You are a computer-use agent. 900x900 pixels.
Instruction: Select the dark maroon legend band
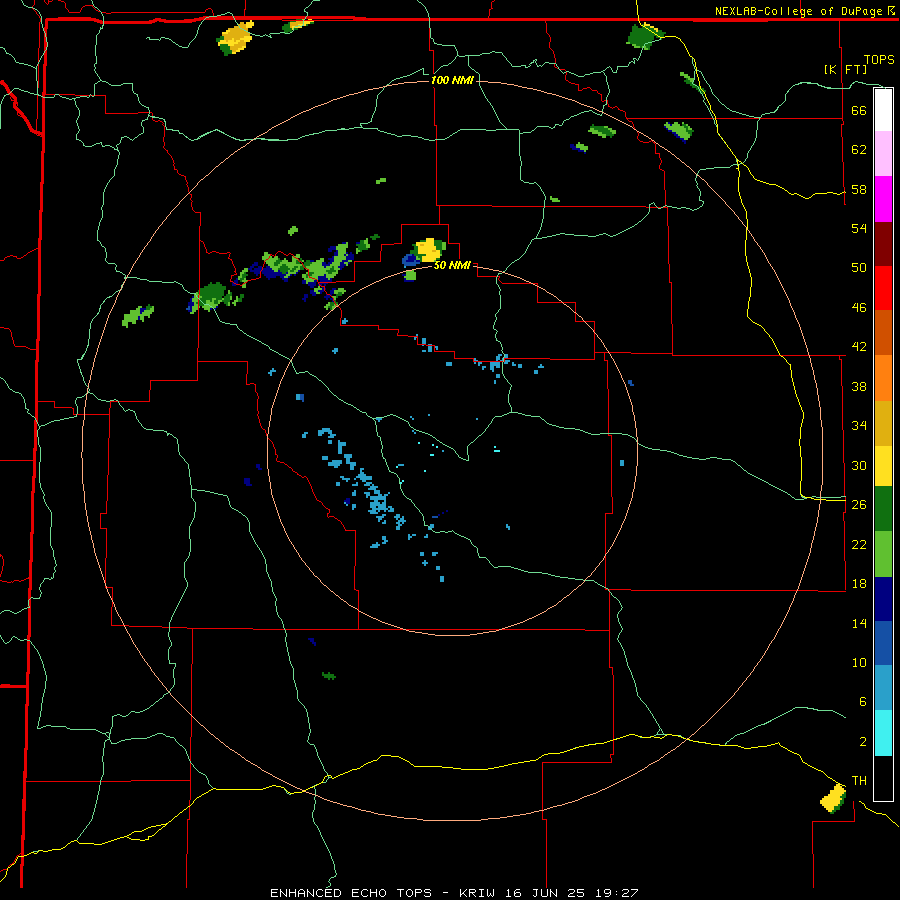click(883, 244)
